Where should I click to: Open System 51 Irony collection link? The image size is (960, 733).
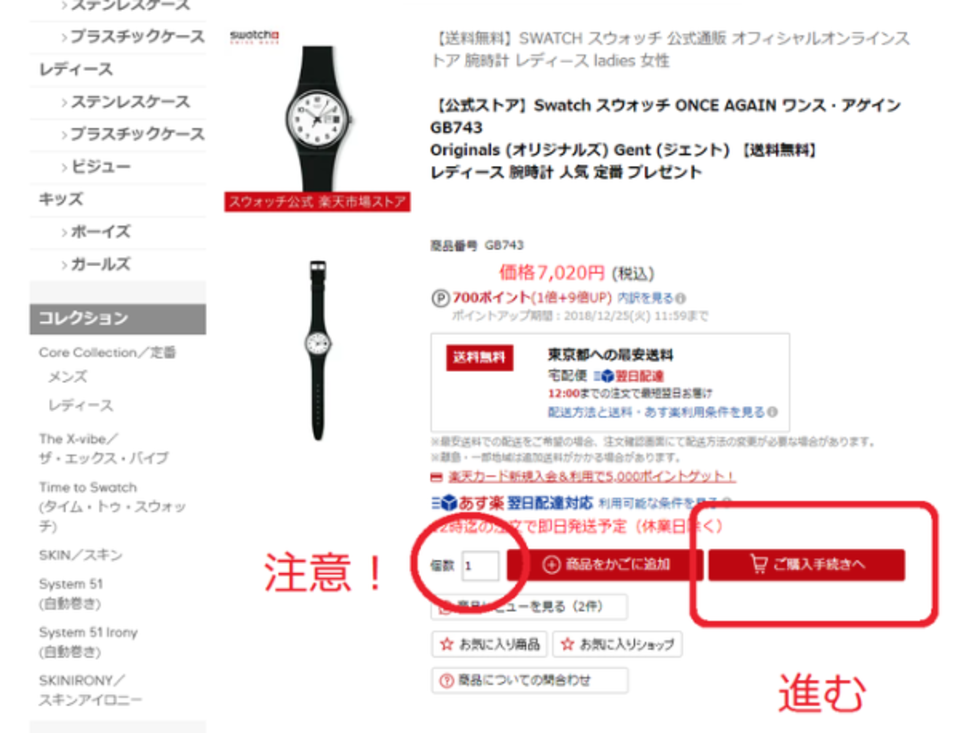click(88, 642)
